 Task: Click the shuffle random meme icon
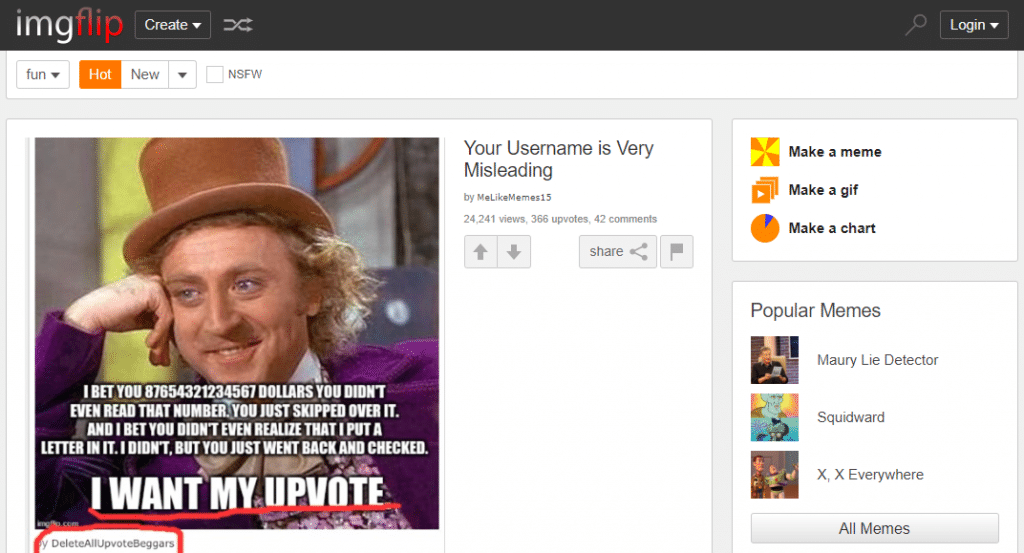point(238,25)
